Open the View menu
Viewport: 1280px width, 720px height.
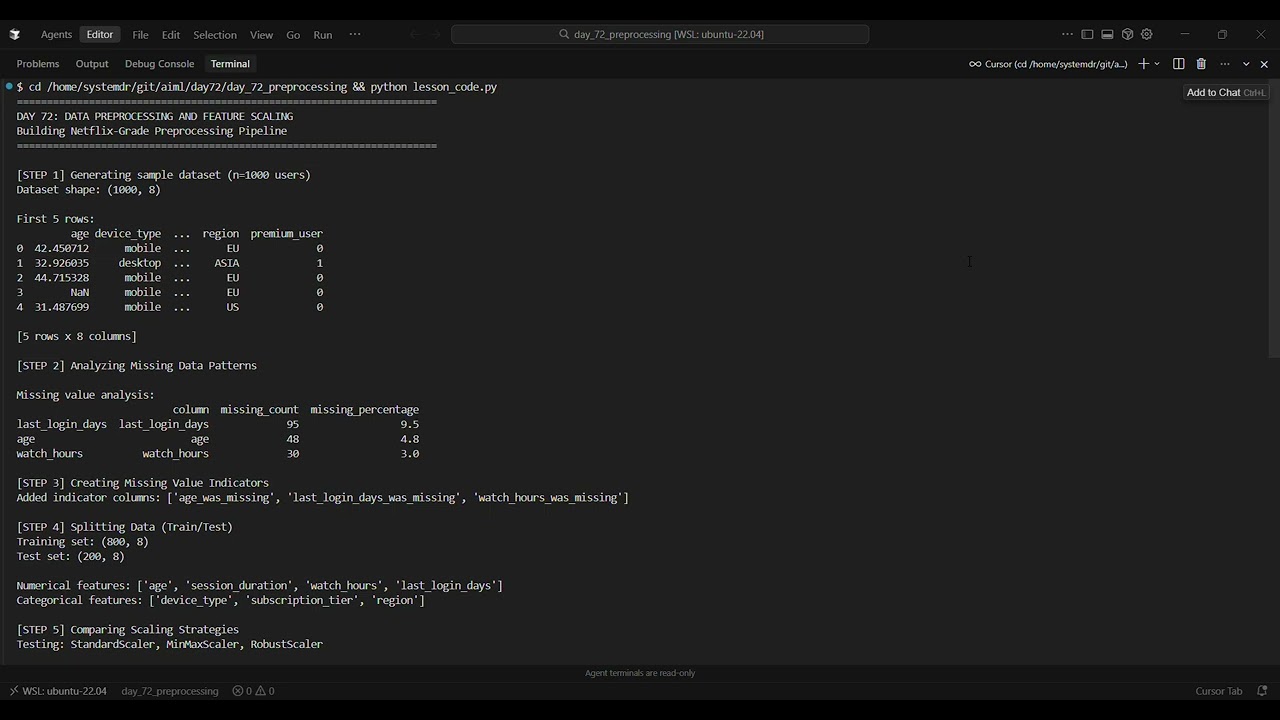(261, 35)
